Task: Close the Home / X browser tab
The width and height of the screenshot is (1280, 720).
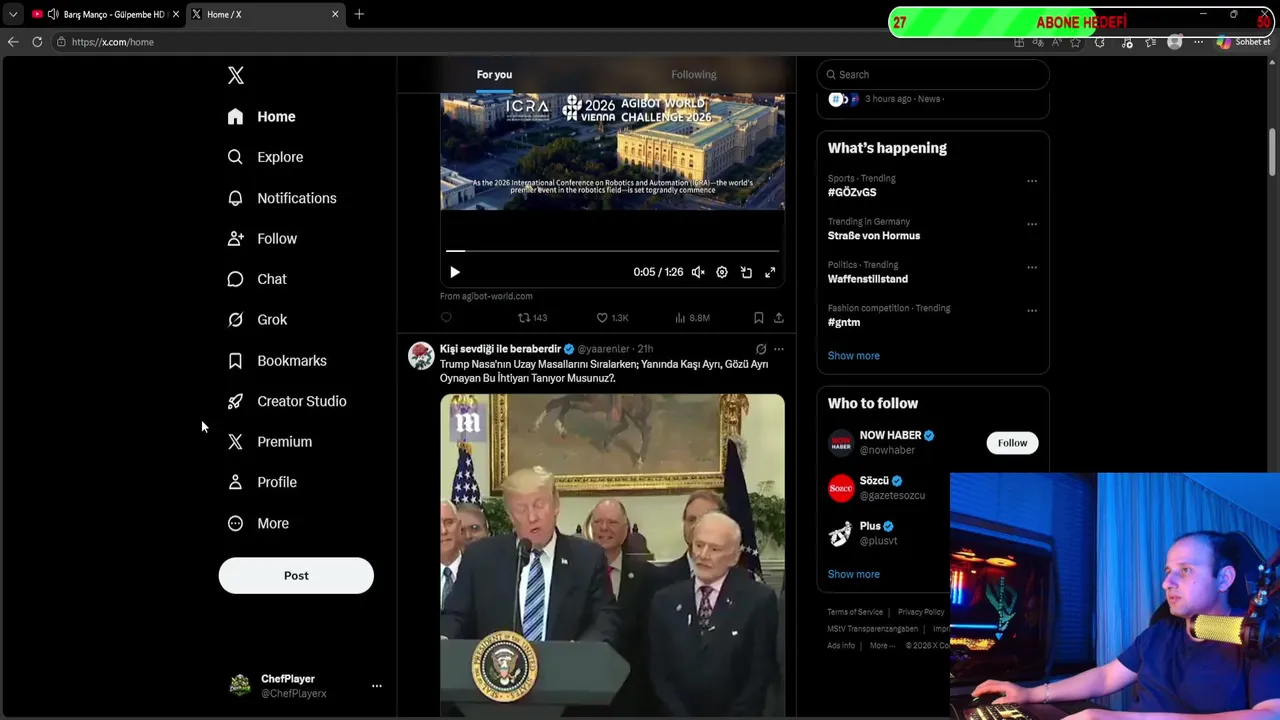Action: pos(335,14)
